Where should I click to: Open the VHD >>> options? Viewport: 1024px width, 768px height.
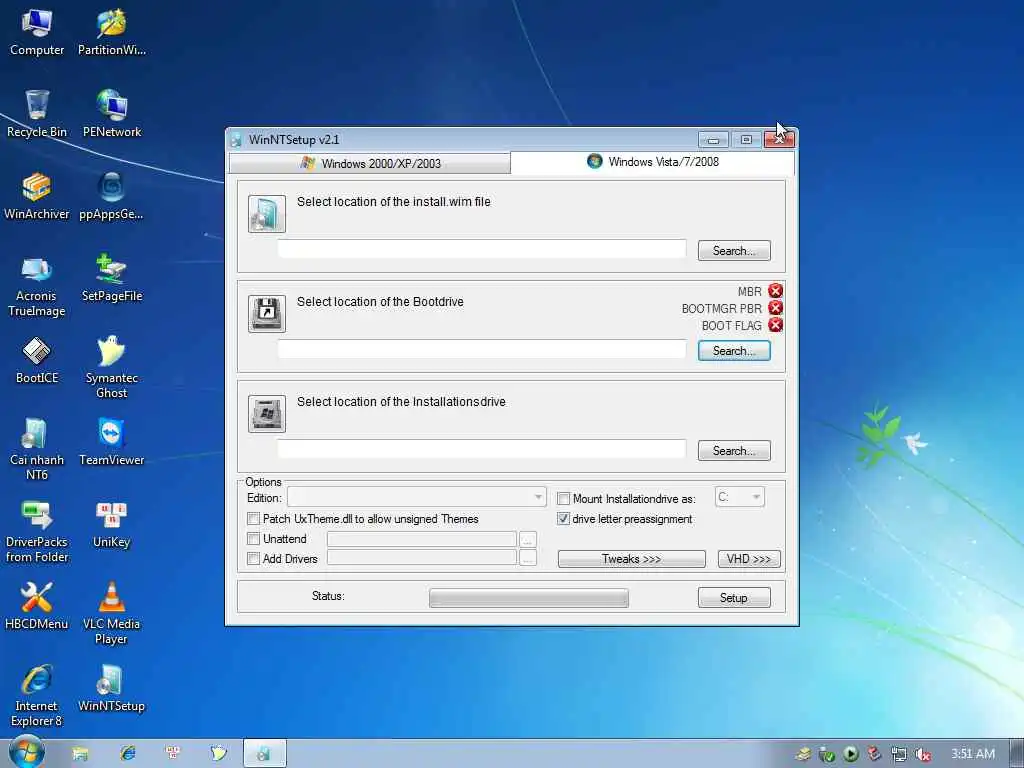point(749,559)
